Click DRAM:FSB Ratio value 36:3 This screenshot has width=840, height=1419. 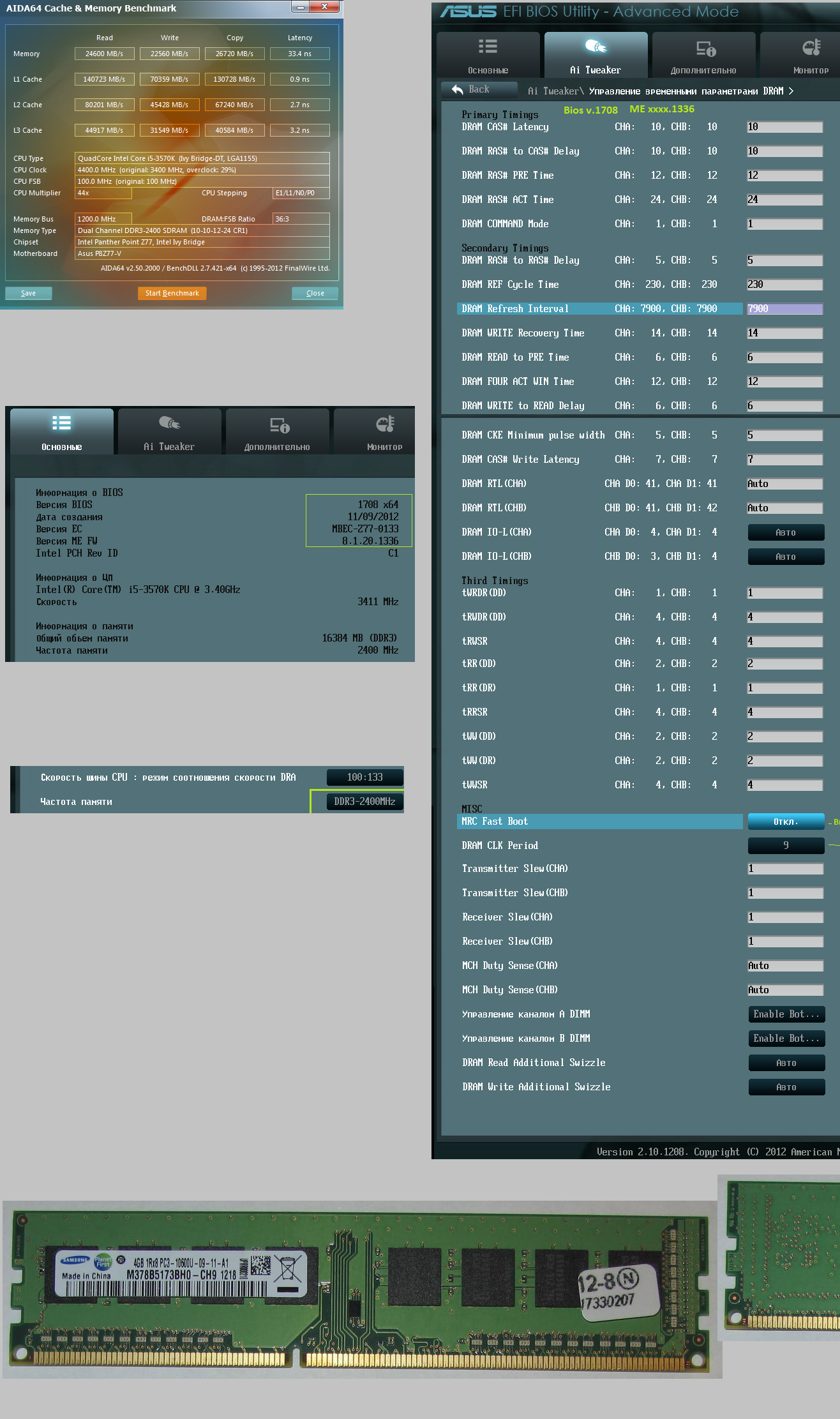[301, 219]
